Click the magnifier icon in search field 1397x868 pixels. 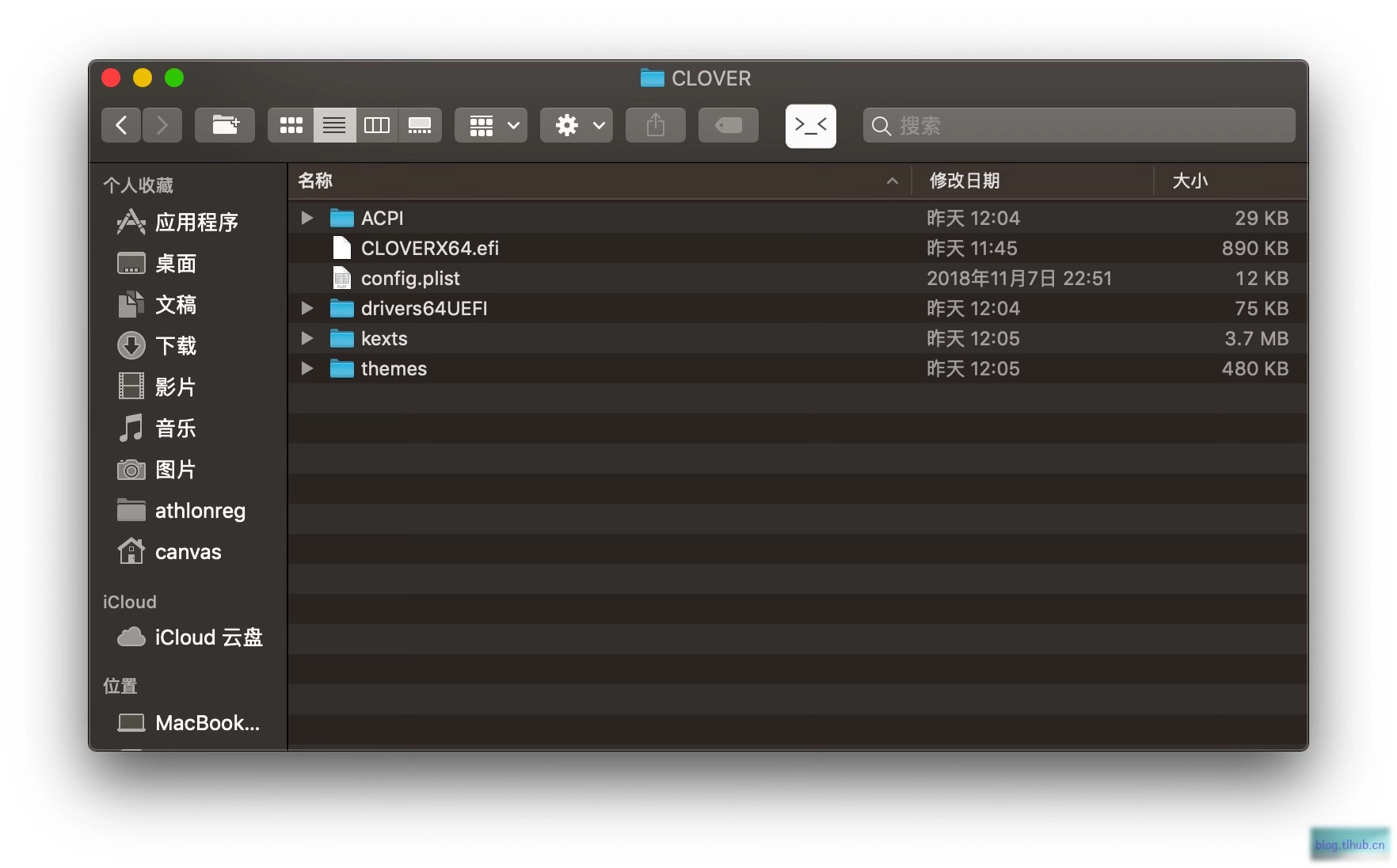(881, 126)
